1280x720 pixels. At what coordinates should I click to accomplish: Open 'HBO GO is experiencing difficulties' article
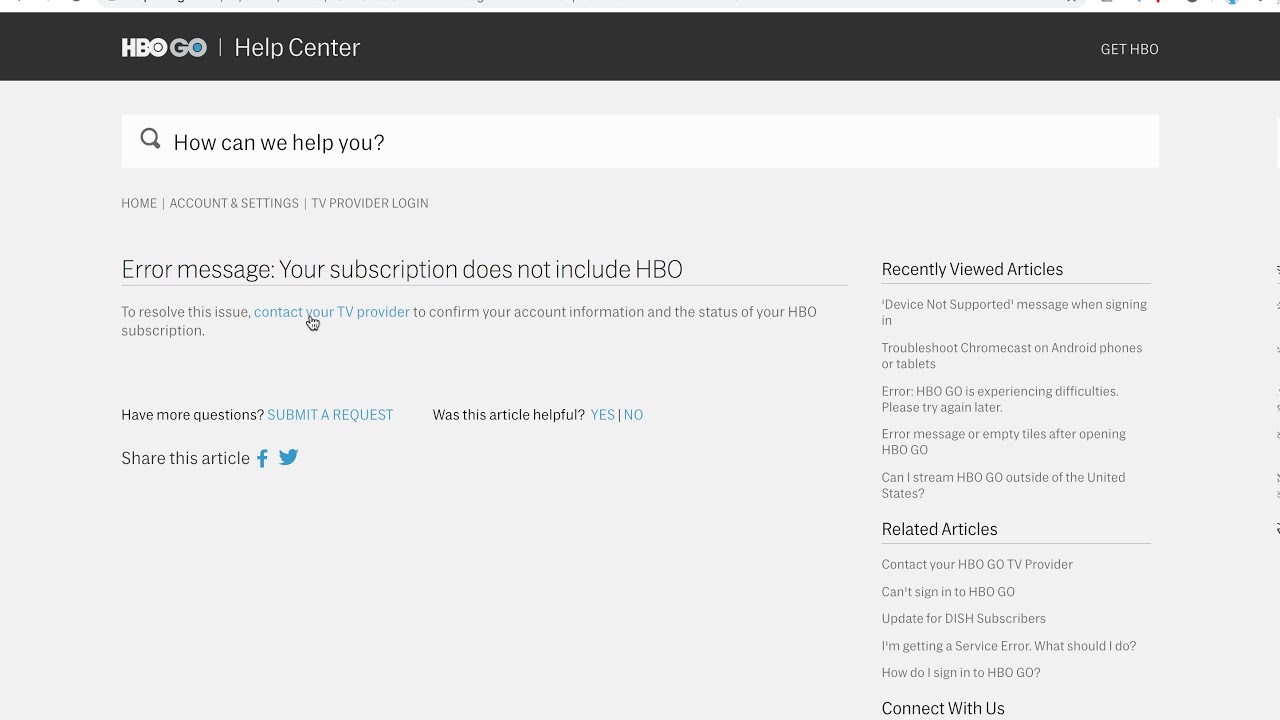click(1000, 399)
